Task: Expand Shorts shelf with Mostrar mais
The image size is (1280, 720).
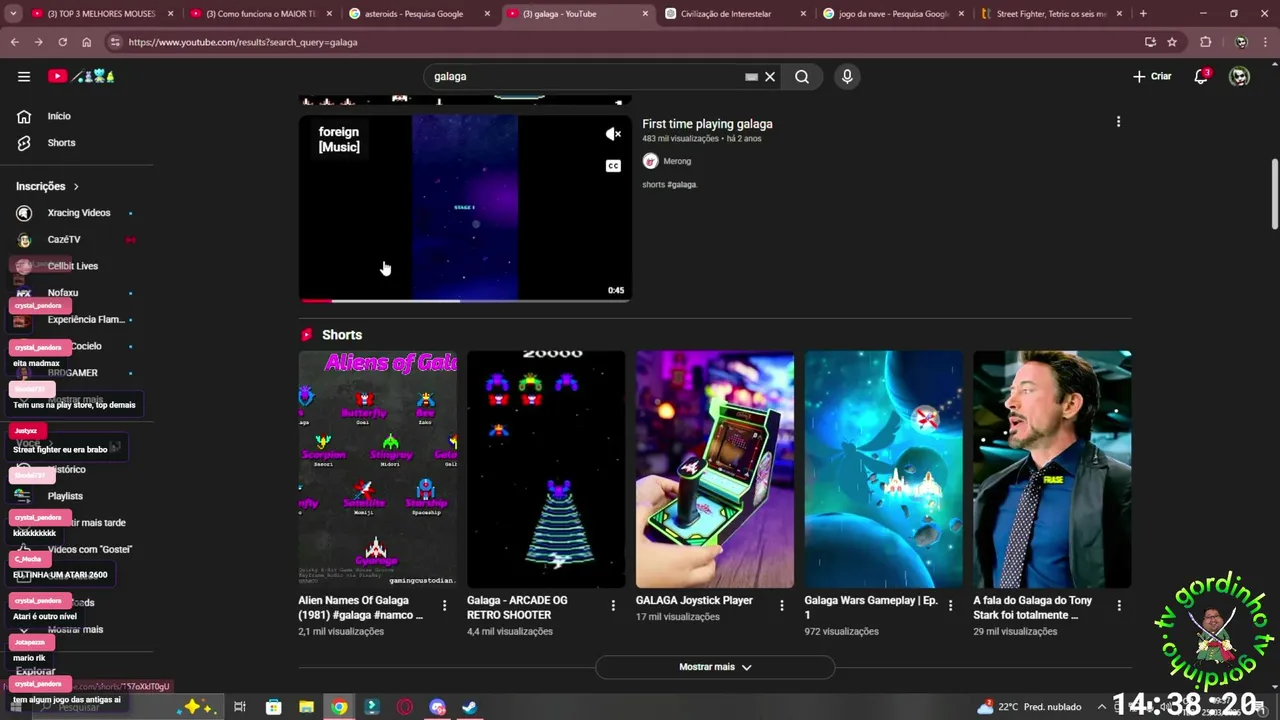Action: pos(715,667)
